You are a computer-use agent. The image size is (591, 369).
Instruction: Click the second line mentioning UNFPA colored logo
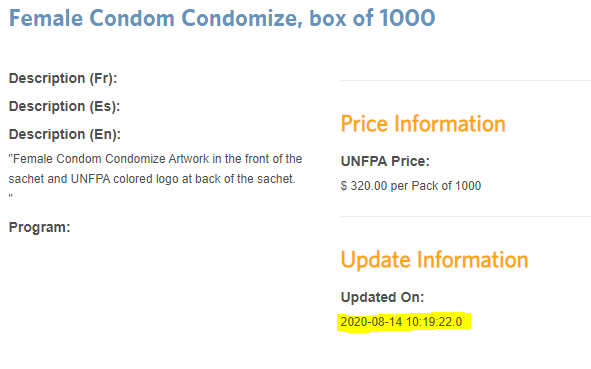(x=152, y=179)
